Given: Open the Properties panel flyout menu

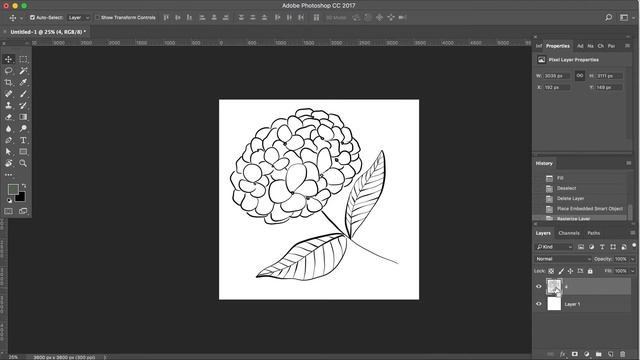Looking at the screenshot, I should [627, 46].
